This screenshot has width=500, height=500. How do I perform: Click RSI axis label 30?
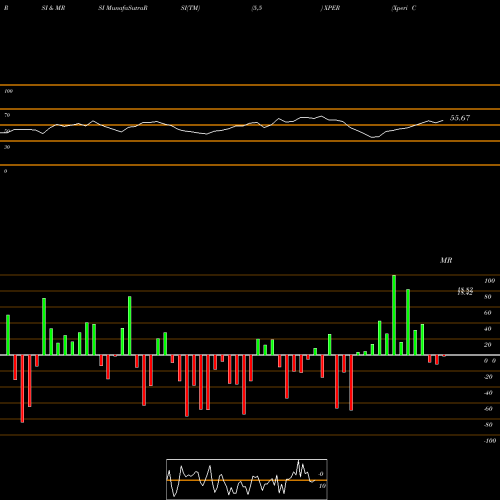(x=7, y=147)
